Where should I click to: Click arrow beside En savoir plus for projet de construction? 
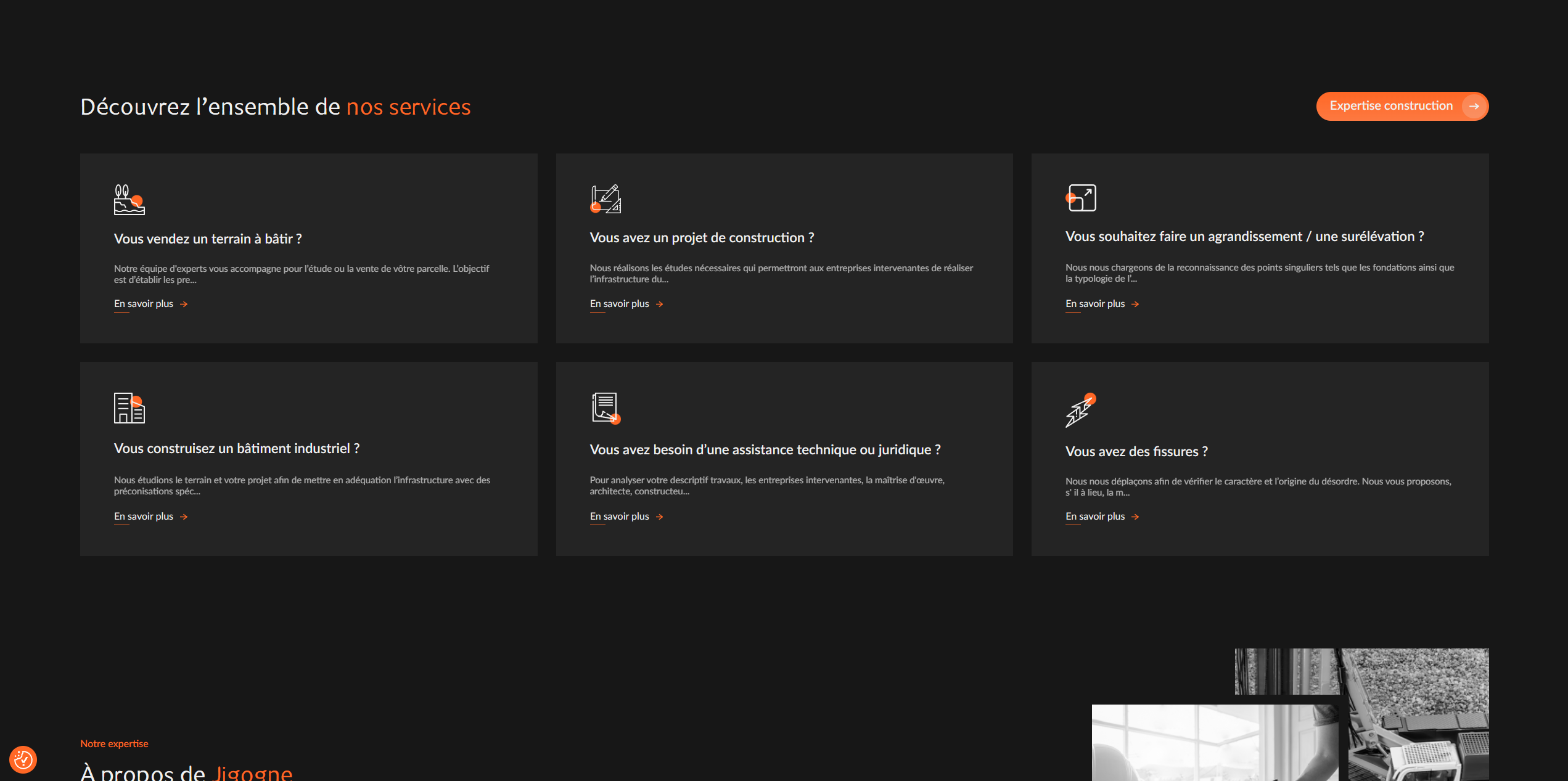[660, 305]
